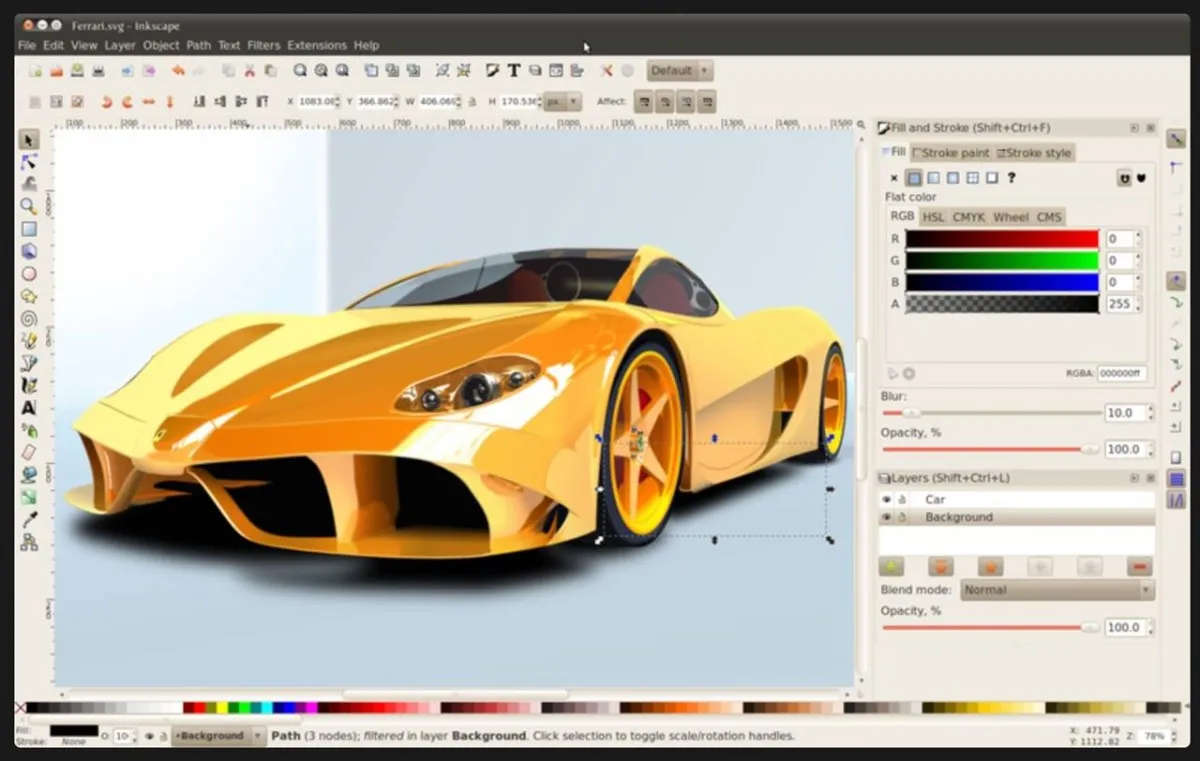Open the layer selector Background dropdown

(x=218, y=736)
